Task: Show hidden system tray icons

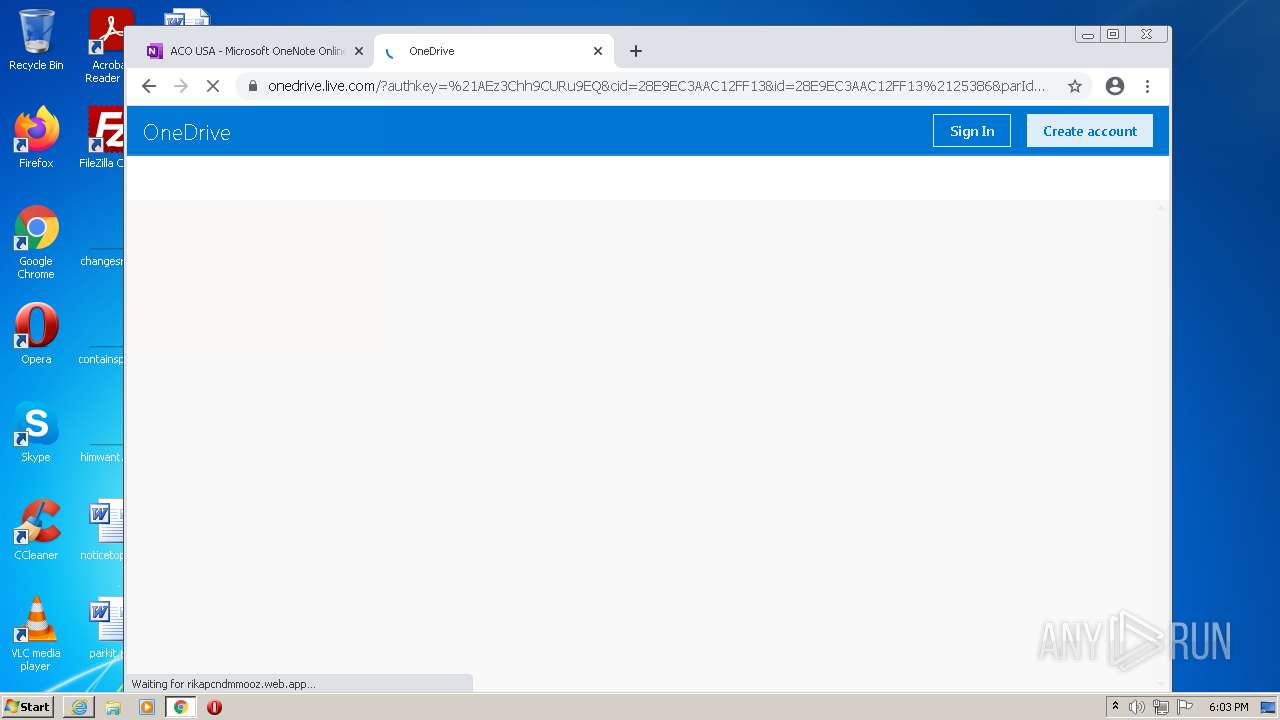Action: click(1115, 707)
